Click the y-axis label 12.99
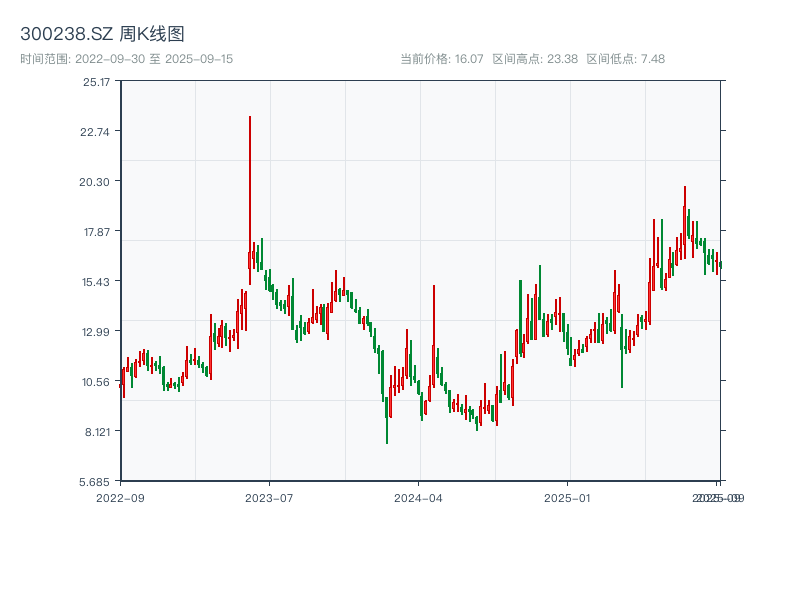 coord(96,332)
